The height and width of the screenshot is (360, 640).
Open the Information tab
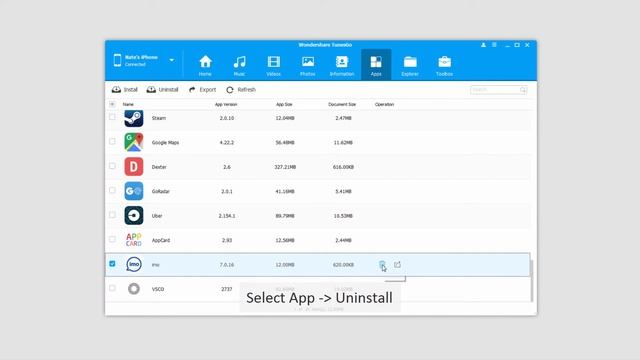342,65
